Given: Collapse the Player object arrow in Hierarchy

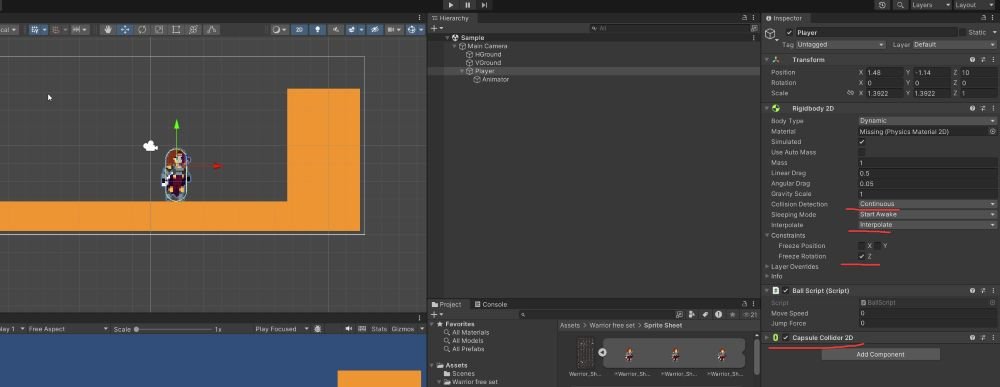Looking at the screenshot, I should point(462,71).
